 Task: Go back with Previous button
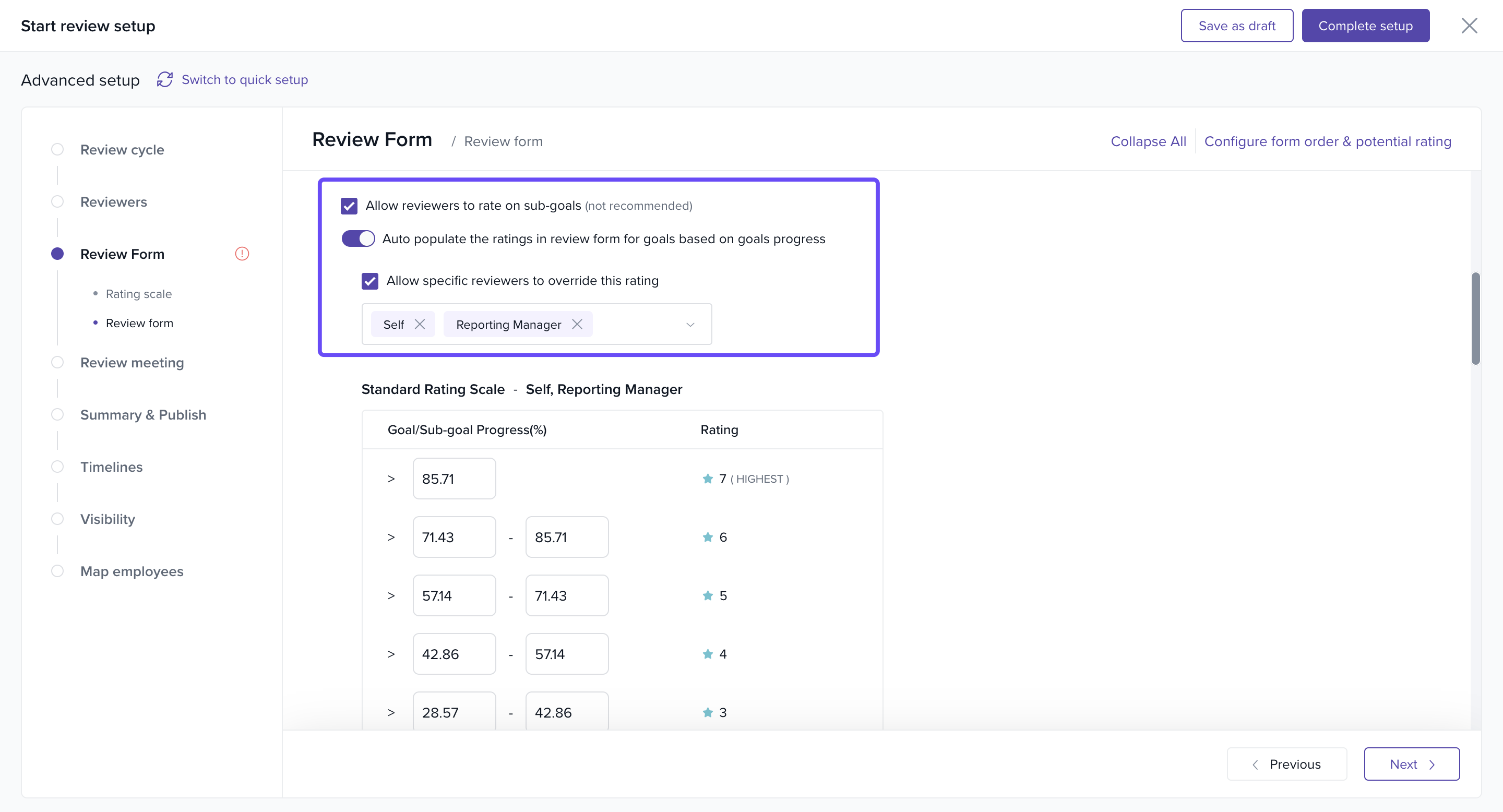[x=1286, y=764]
